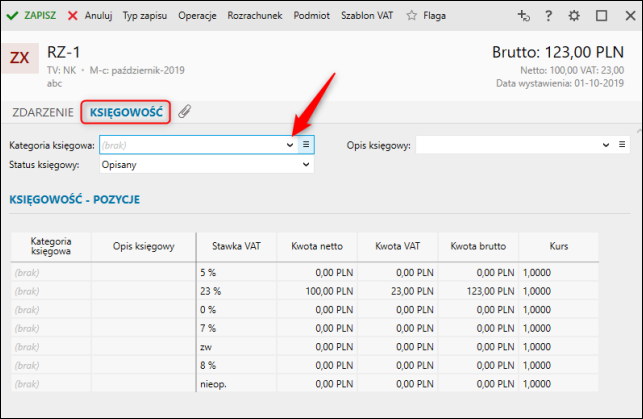
Task: Expand the Kategoria księgowa dropdown arrow
Action: click(x=290, y=145)
